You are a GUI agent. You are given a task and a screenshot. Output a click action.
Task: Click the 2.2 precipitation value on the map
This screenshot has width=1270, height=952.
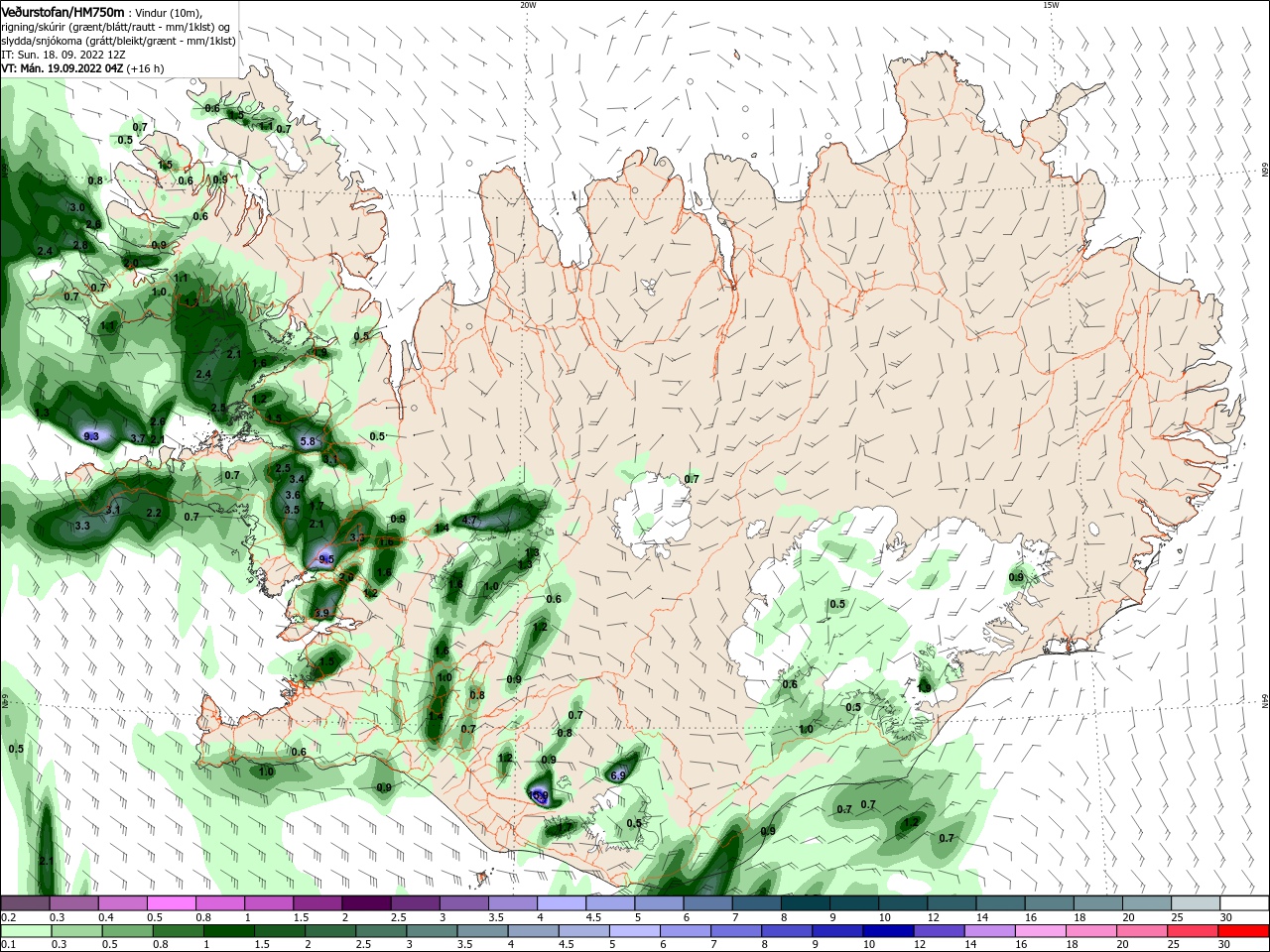153,513
